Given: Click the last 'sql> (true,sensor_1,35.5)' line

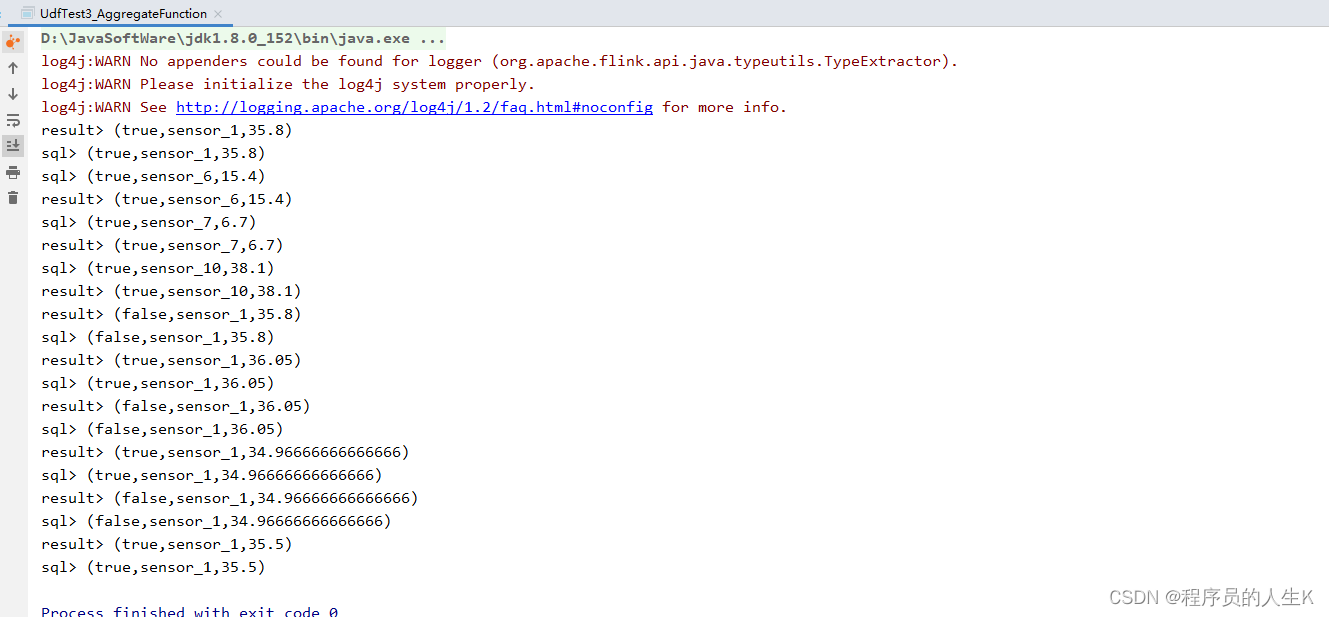Looking at the screenshot, I should [x=153, y=567].
